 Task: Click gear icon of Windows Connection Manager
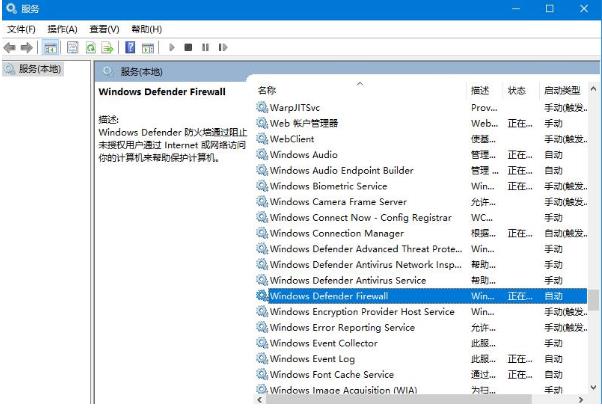point(262,233)
